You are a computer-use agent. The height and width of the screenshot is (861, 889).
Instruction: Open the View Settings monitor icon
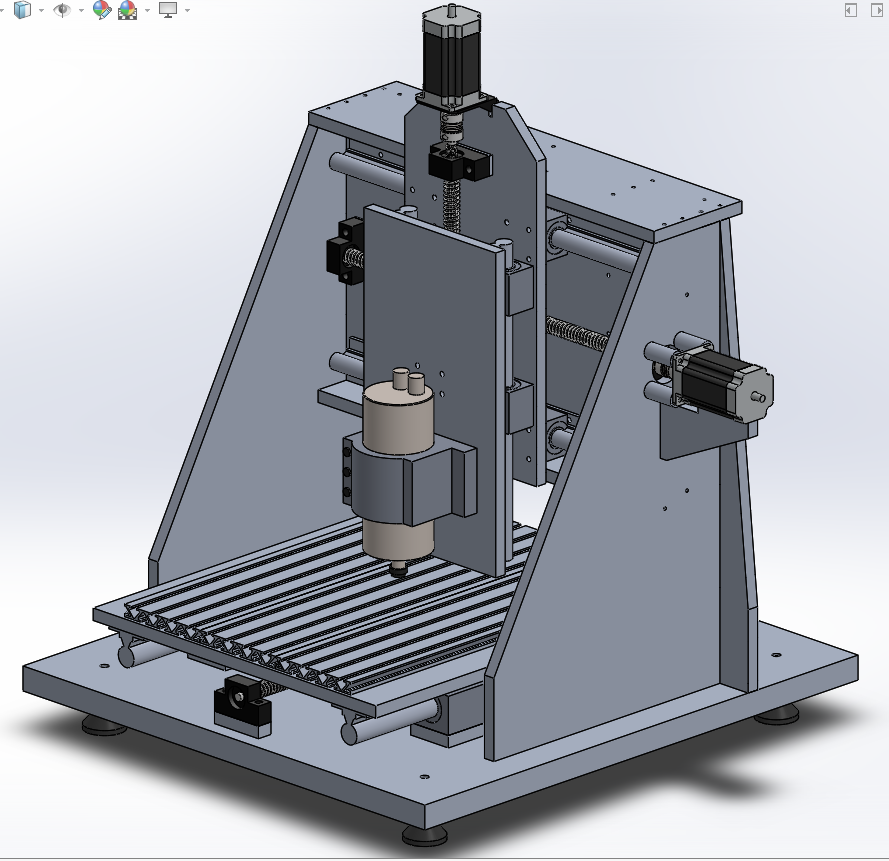[x=168, y=10]
